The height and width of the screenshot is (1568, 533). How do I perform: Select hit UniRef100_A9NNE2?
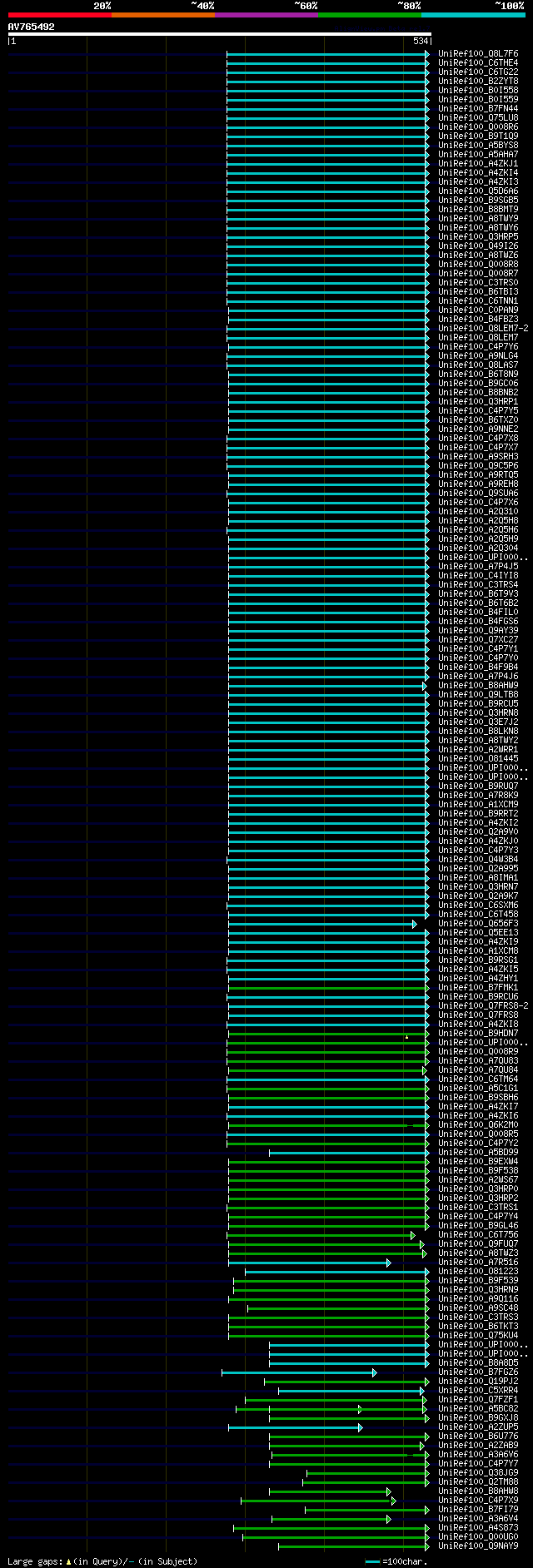point(478,429)
